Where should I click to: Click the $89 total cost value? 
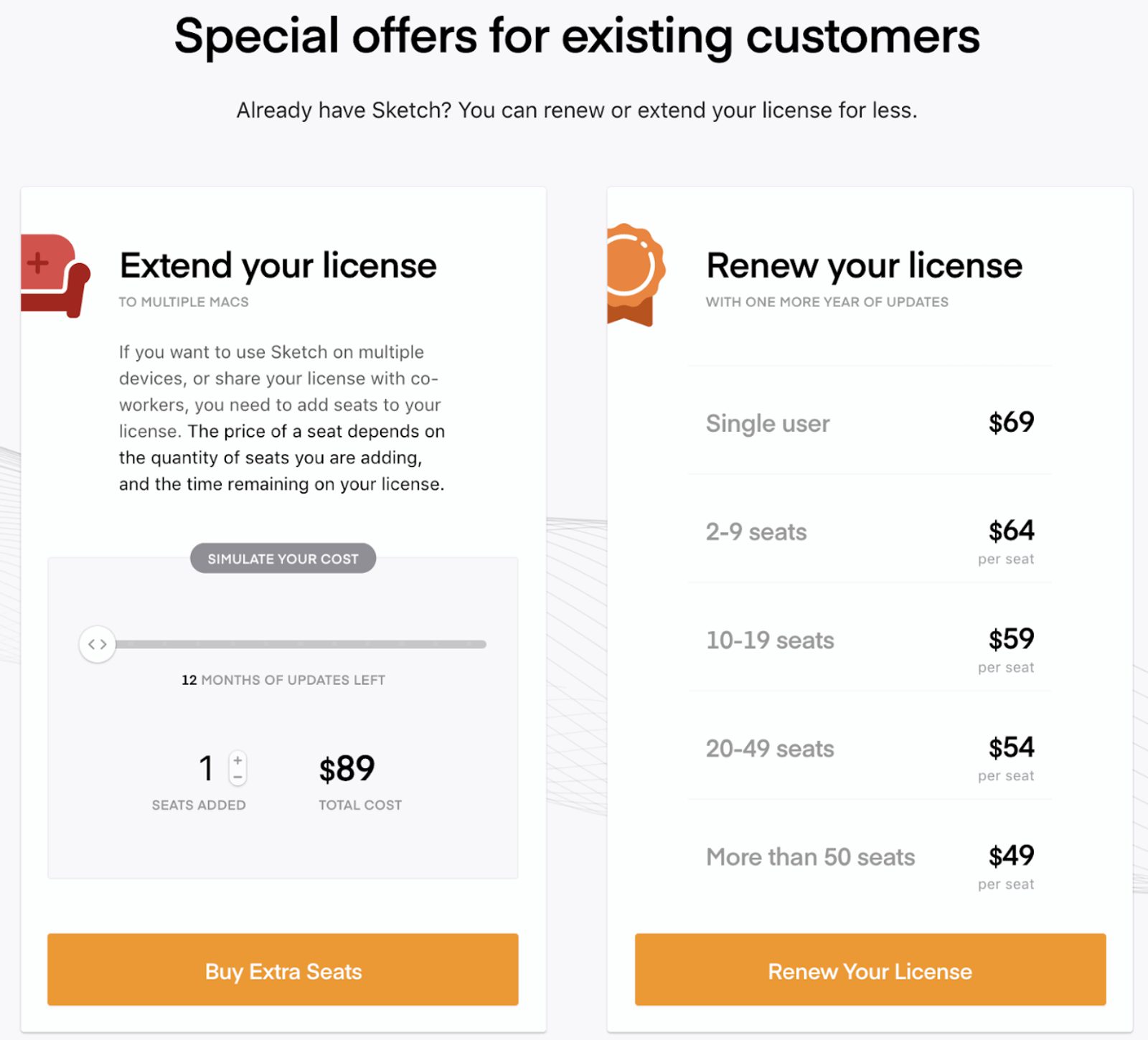point(346,768)
